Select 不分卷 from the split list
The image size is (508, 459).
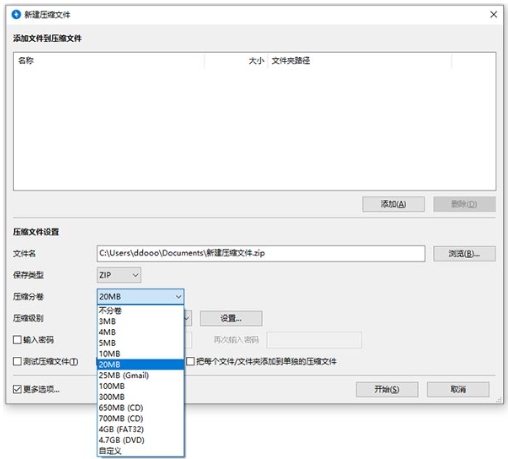click(140, 311)
